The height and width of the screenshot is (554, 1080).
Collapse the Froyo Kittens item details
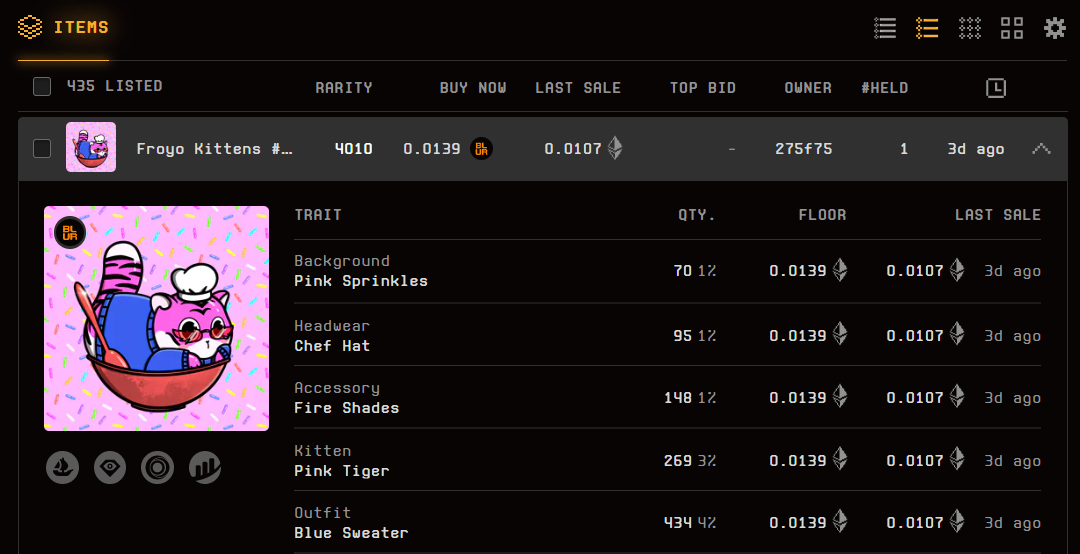click(x=1041, y=149)
